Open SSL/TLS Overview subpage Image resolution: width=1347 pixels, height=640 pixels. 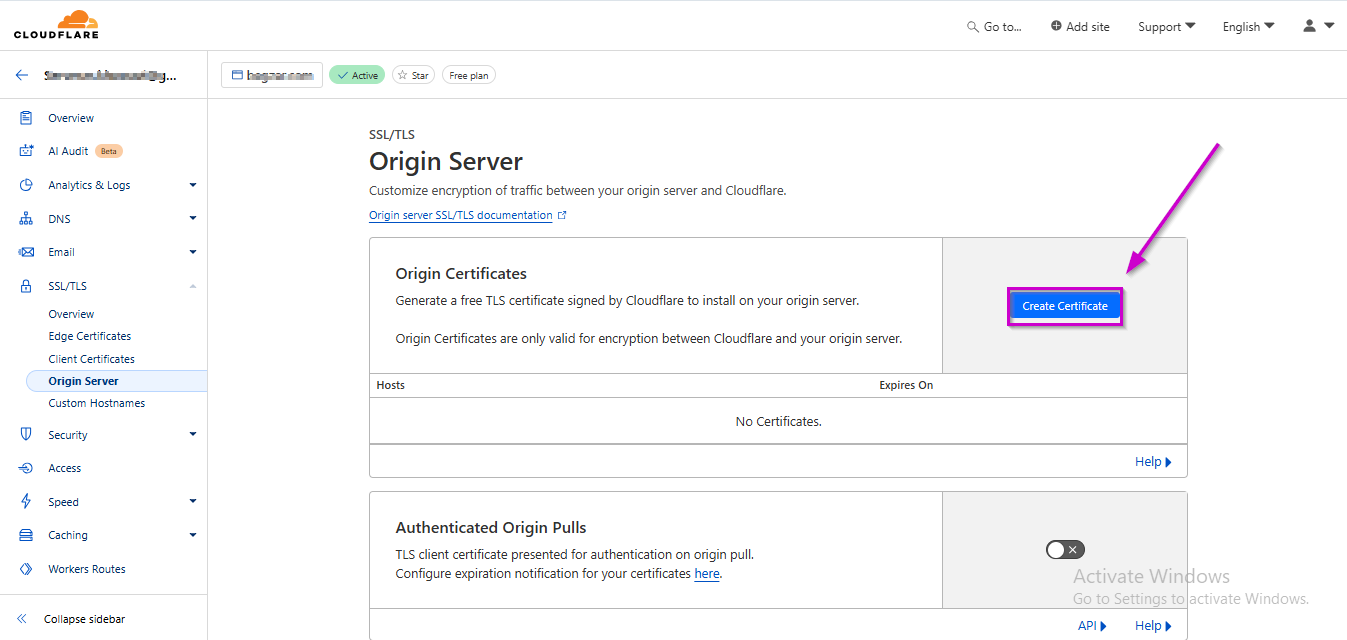coord(71,314)
